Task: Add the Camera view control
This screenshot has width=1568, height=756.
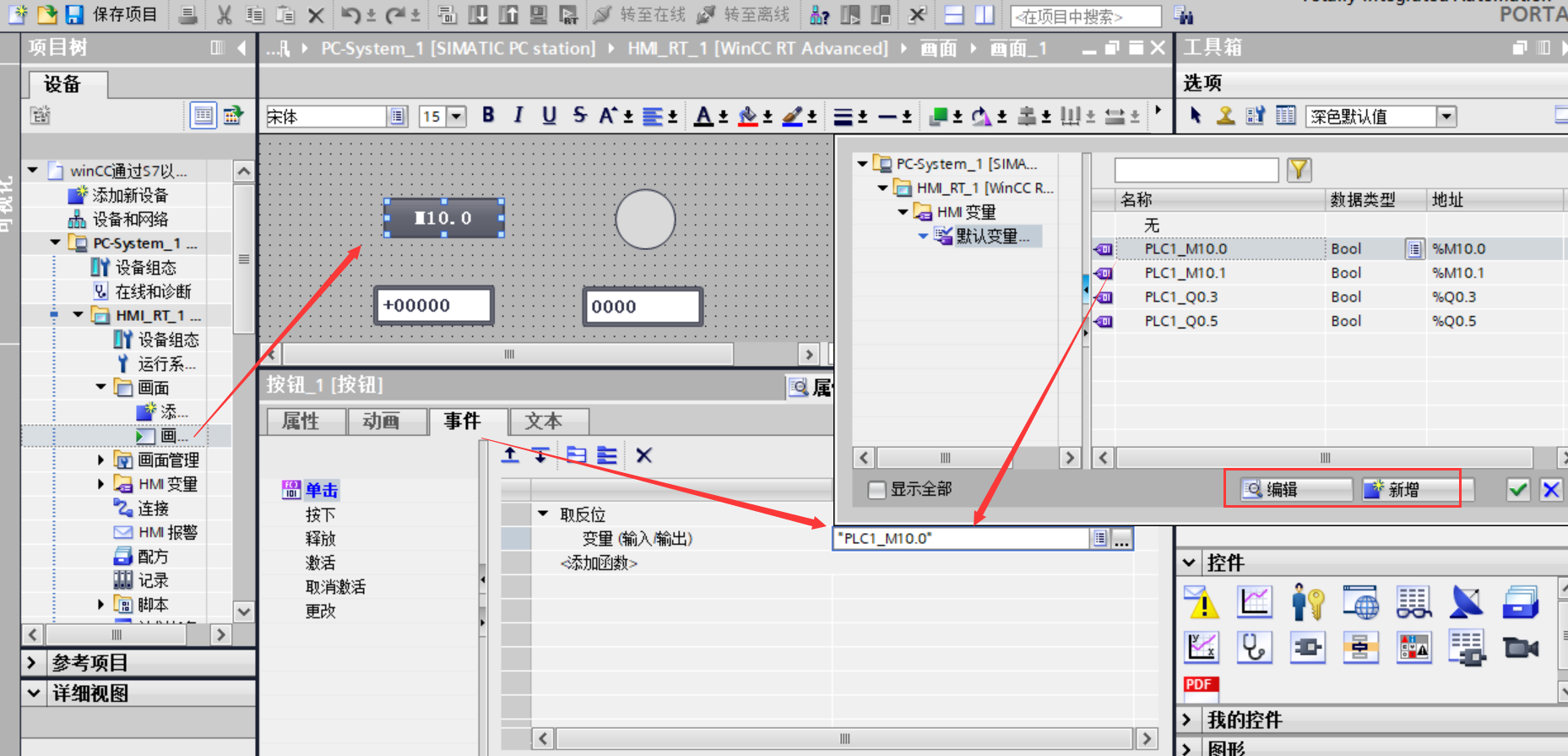Action: tap(1521, 648)
